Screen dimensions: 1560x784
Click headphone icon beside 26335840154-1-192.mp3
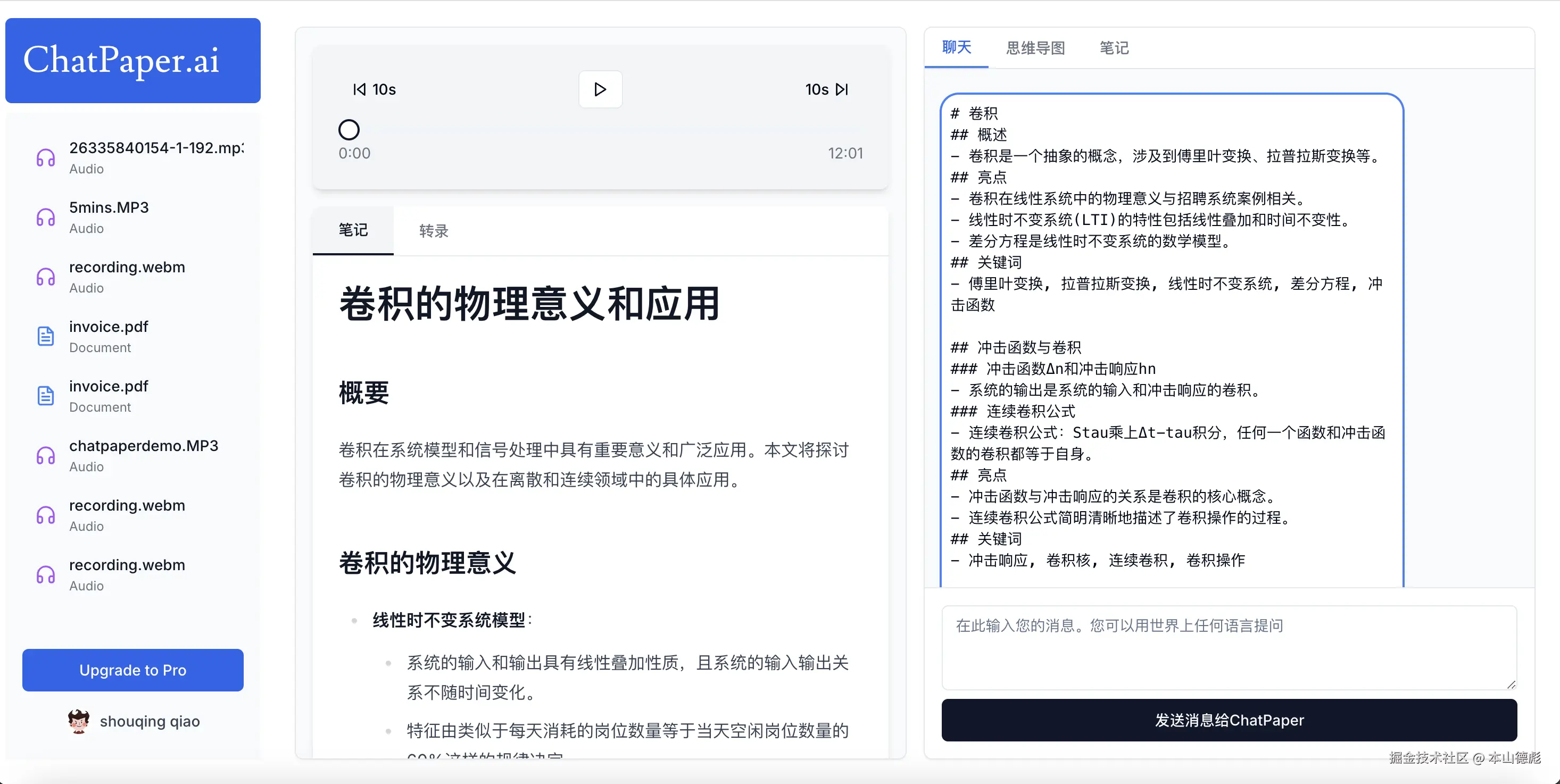(46, 157)
